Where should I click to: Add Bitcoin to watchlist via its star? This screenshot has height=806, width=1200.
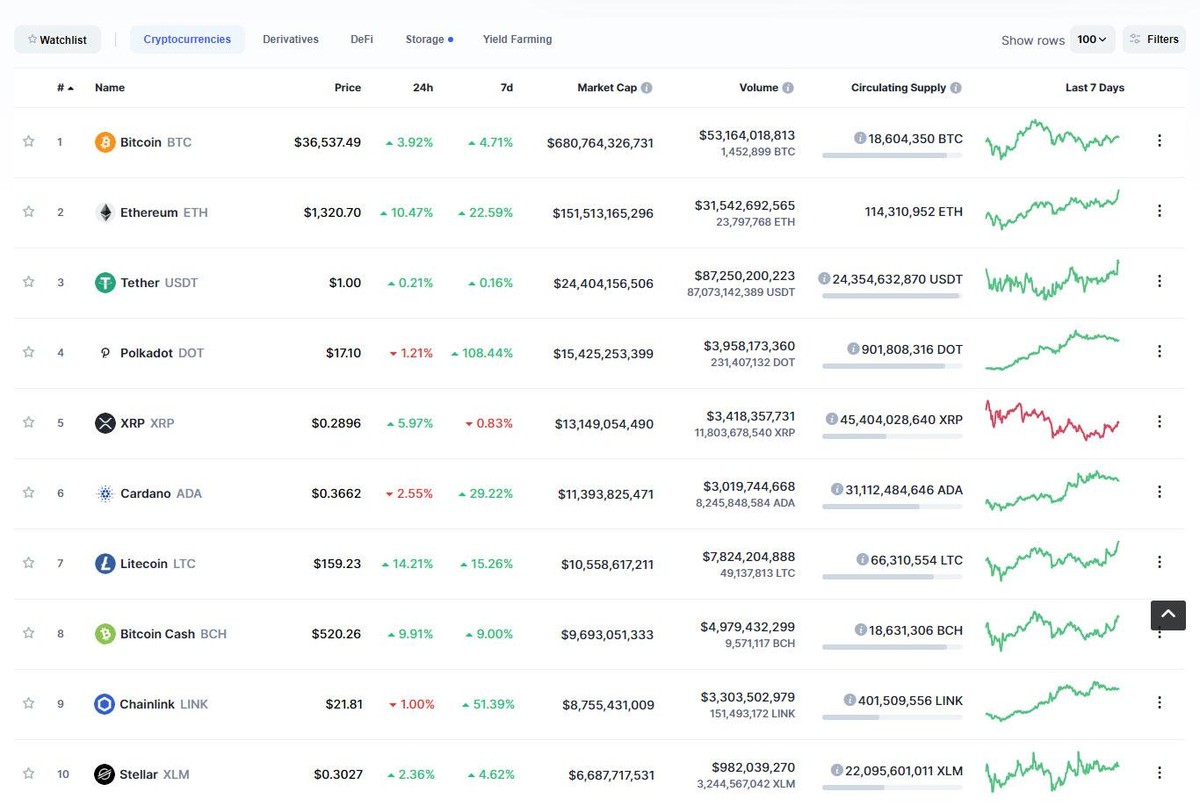tap(28, 141)
